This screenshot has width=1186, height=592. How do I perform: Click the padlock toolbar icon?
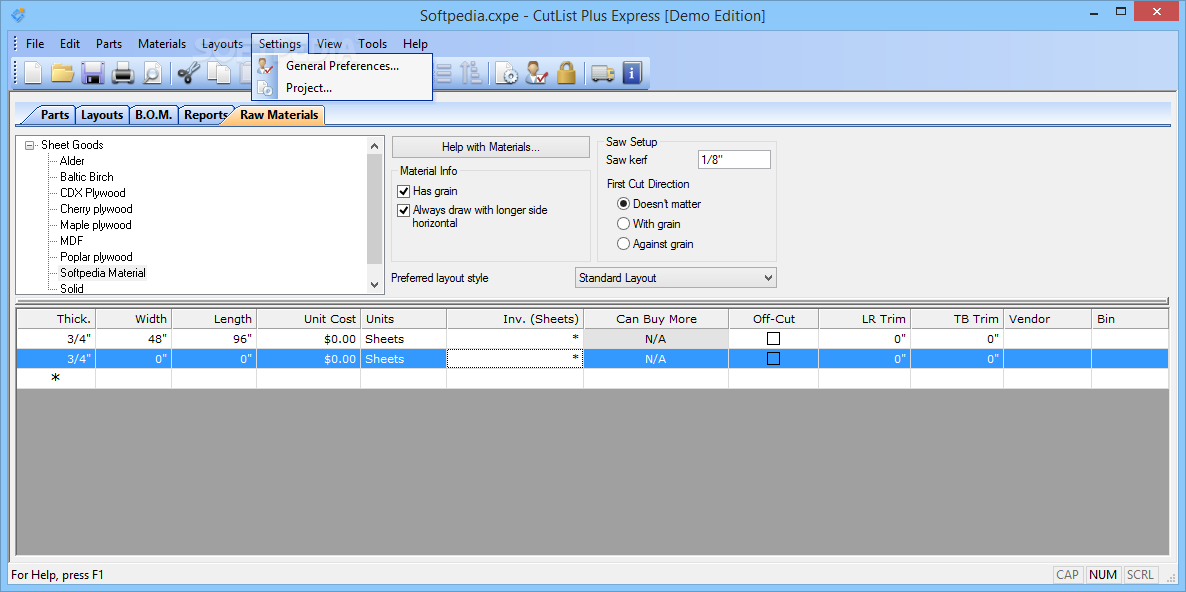pos(566,73)
